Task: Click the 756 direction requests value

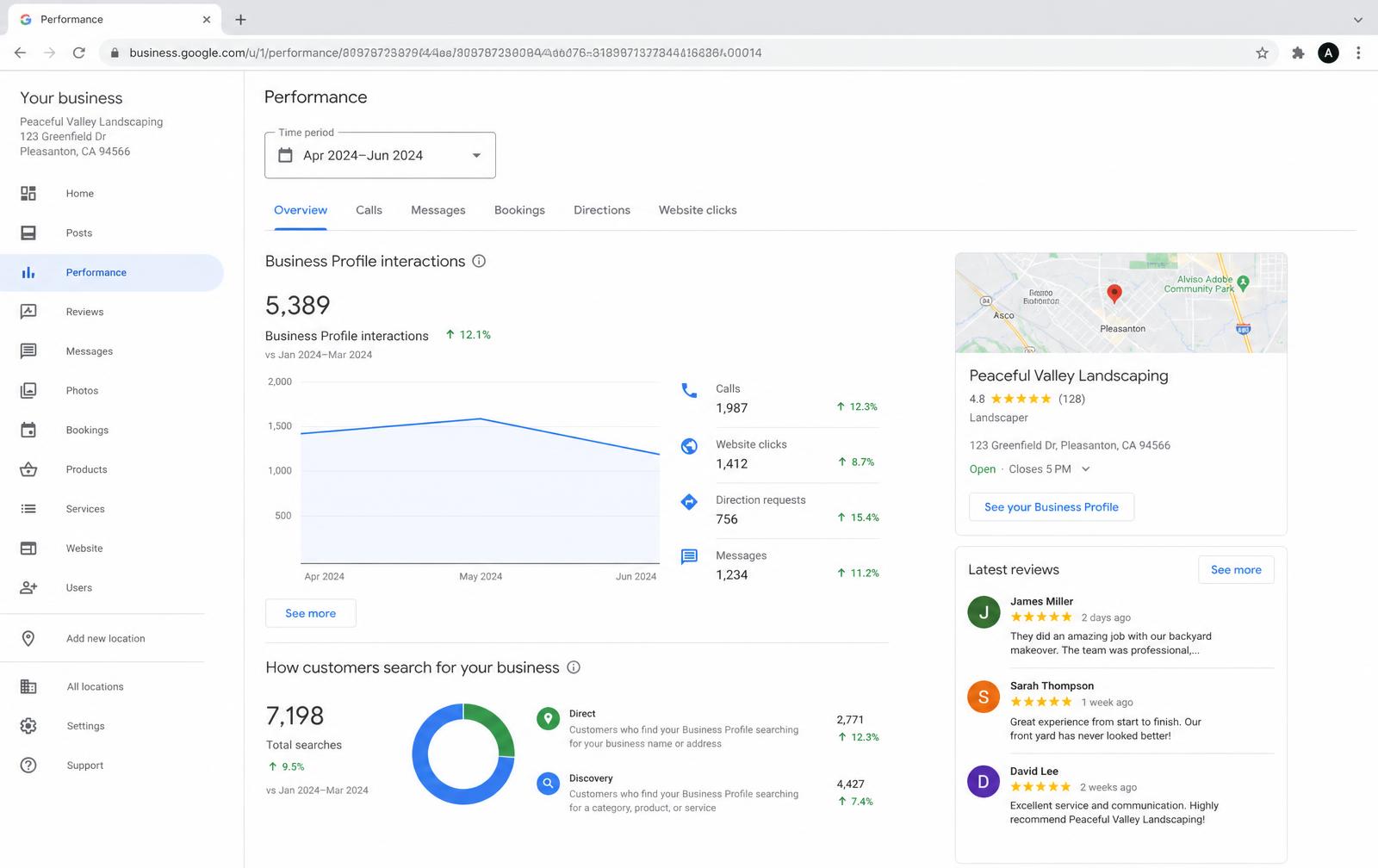Action: click(x=727, y=519)
